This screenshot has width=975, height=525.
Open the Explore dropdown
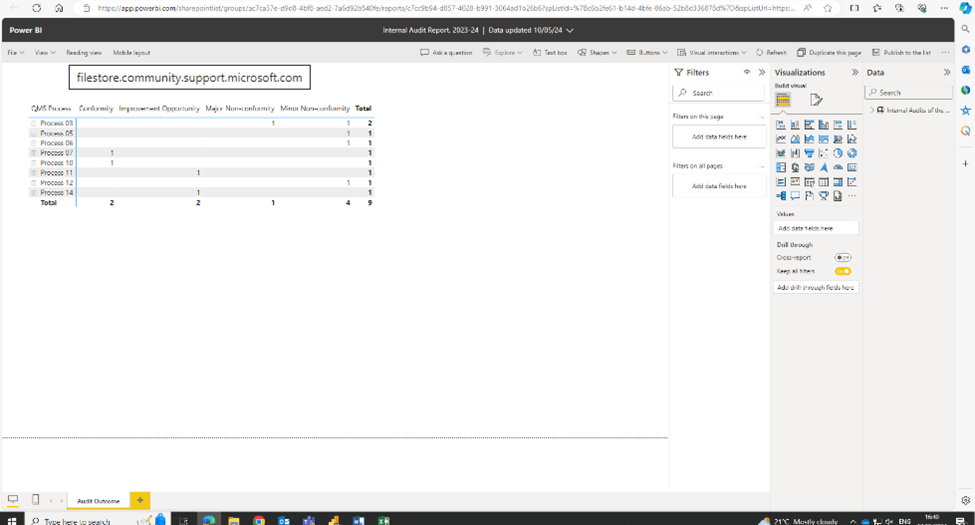pyautogui.click(x=502, y=53)
